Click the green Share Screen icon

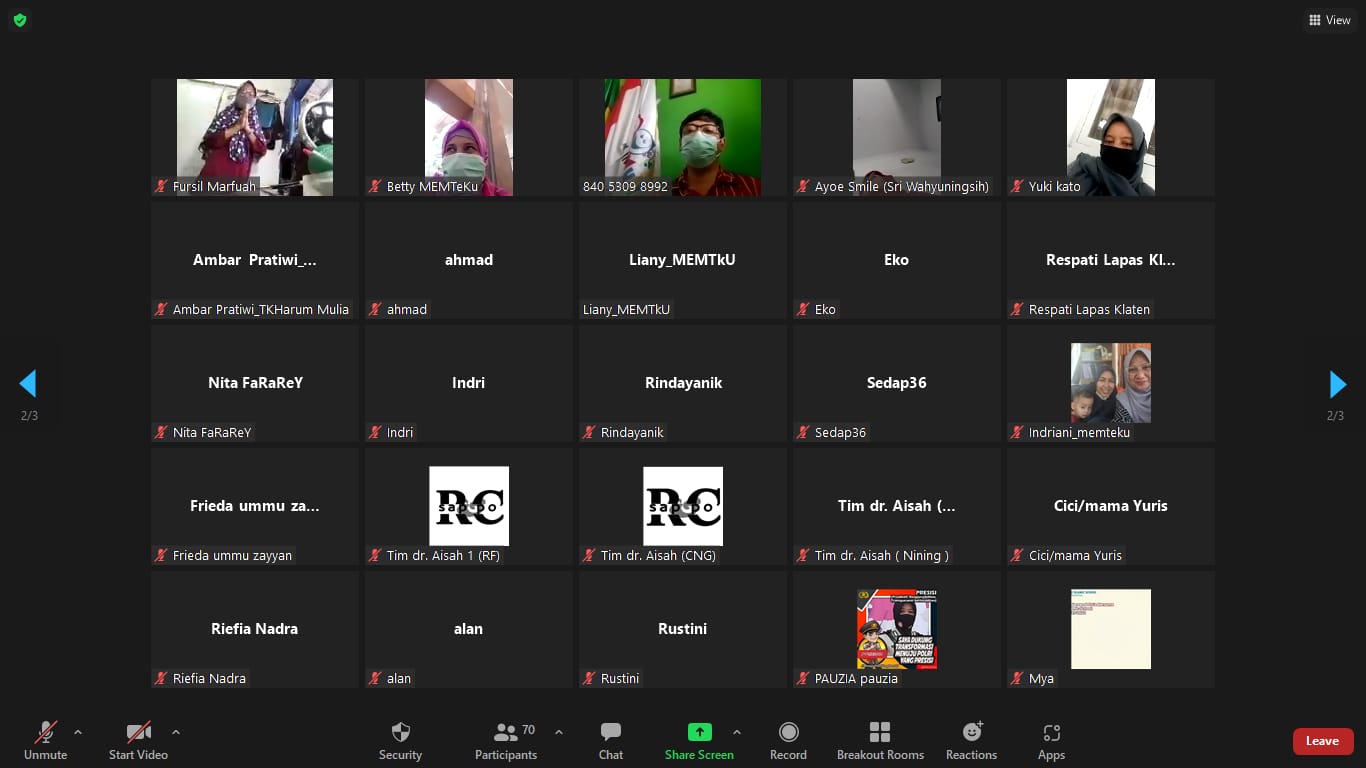tap(699, 733)
